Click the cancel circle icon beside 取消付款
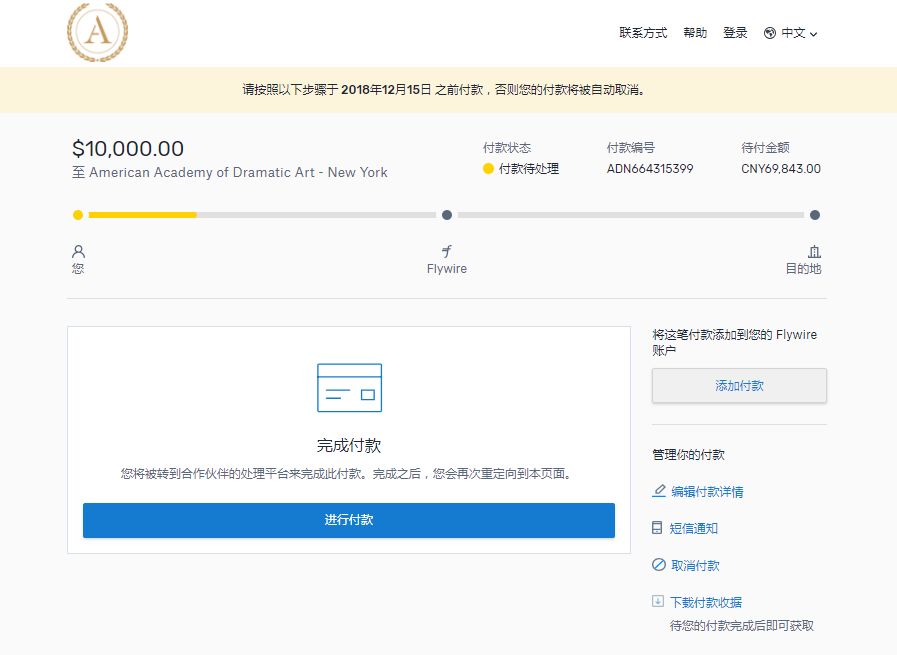This screenshot has width=897, height=655. point(657,565)
